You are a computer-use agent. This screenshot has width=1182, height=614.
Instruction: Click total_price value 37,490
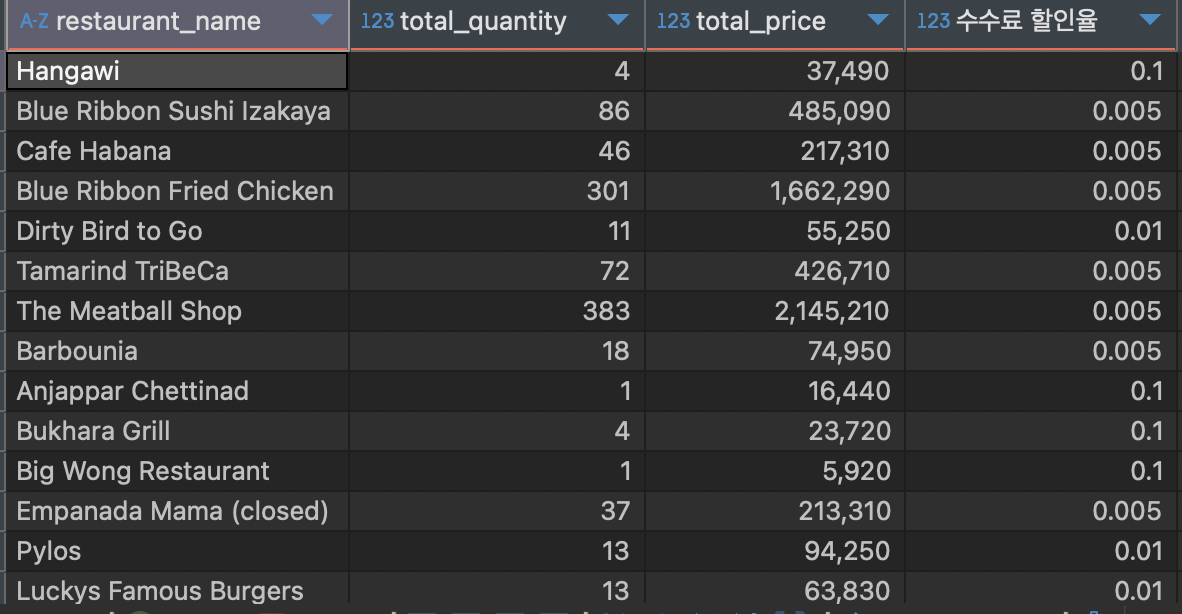[848, 72]
